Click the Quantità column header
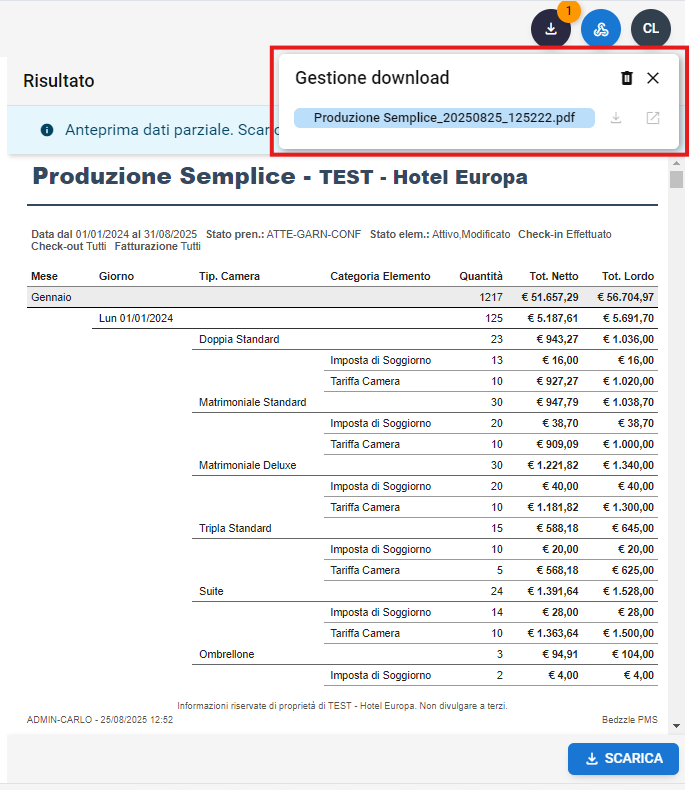The image size is (690, 790). pos(481,276)
